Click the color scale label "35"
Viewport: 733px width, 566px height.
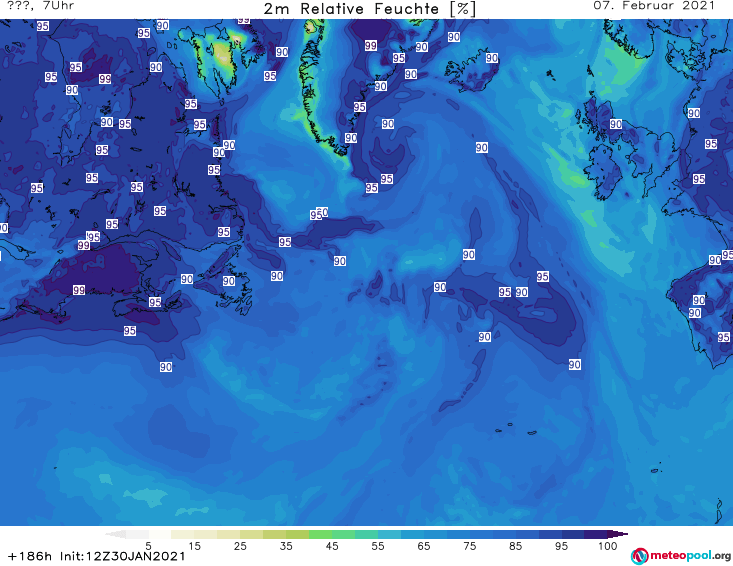point(286,546)
